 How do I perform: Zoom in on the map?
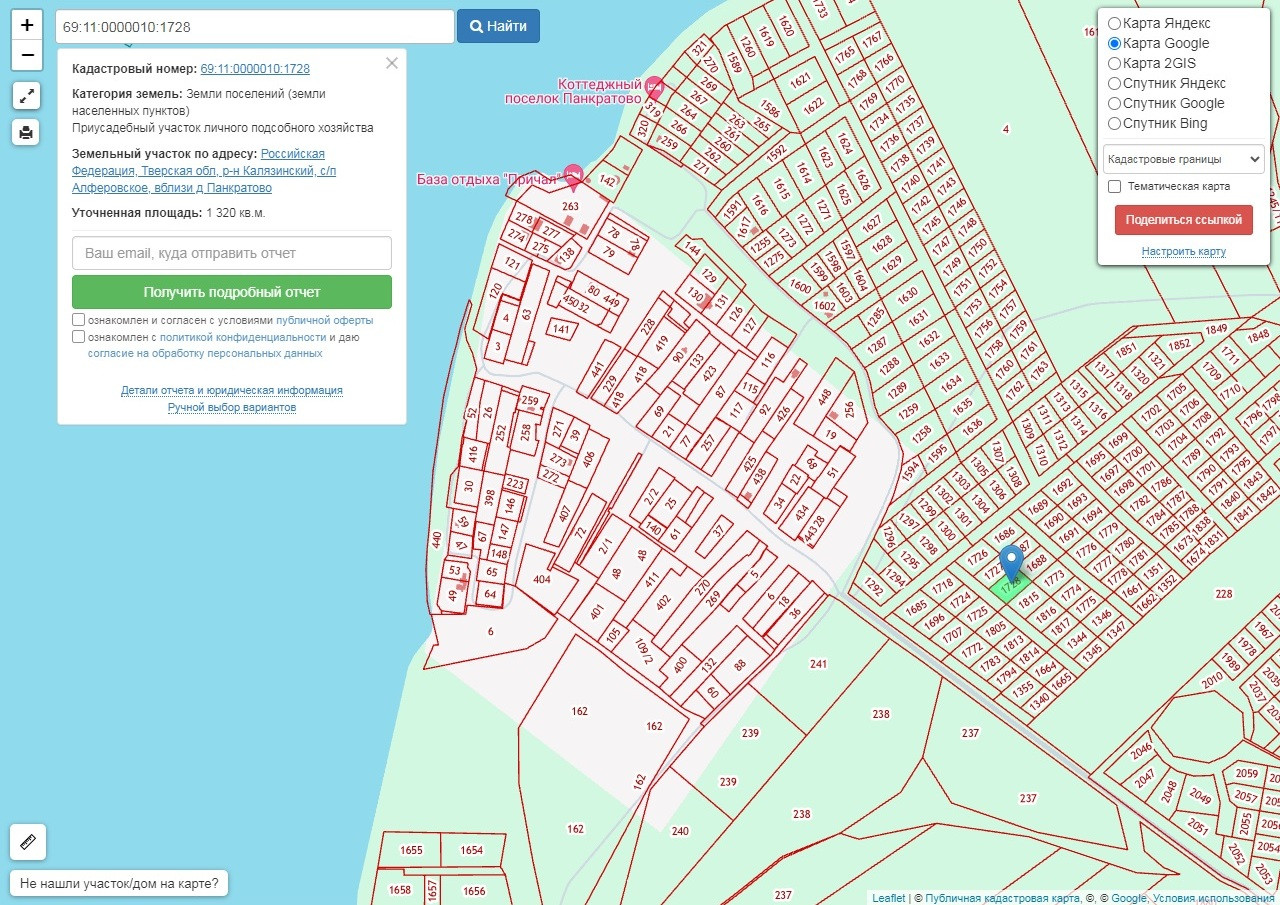(x=27, y=25)
